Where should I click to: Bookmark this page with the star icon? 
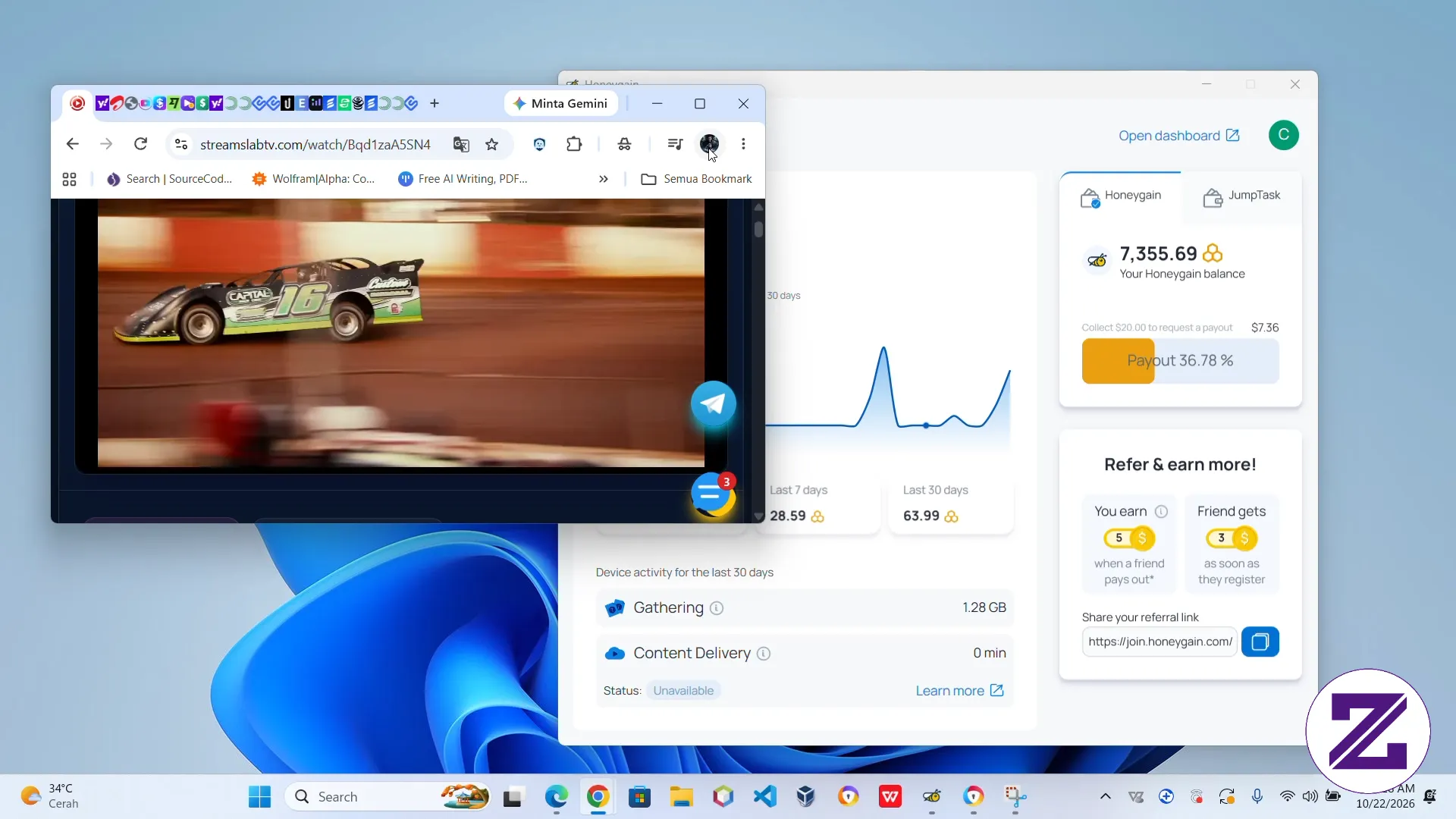tap(492, 144)
